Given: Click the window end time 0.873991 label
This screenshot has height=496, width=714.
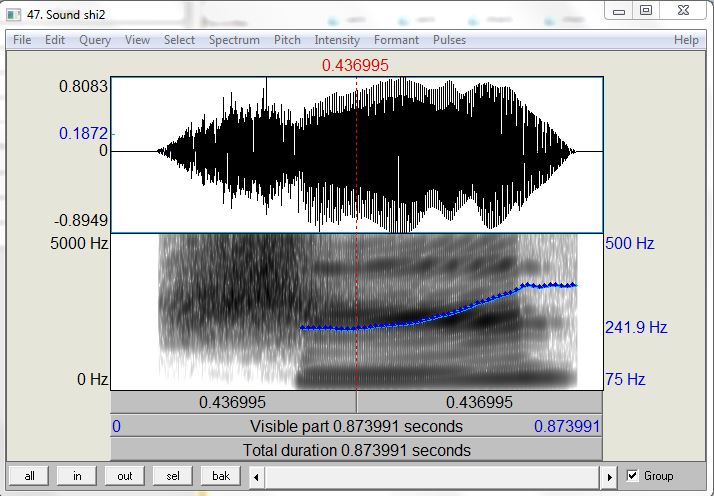Looking at the screenshot, I should (567, 426).
